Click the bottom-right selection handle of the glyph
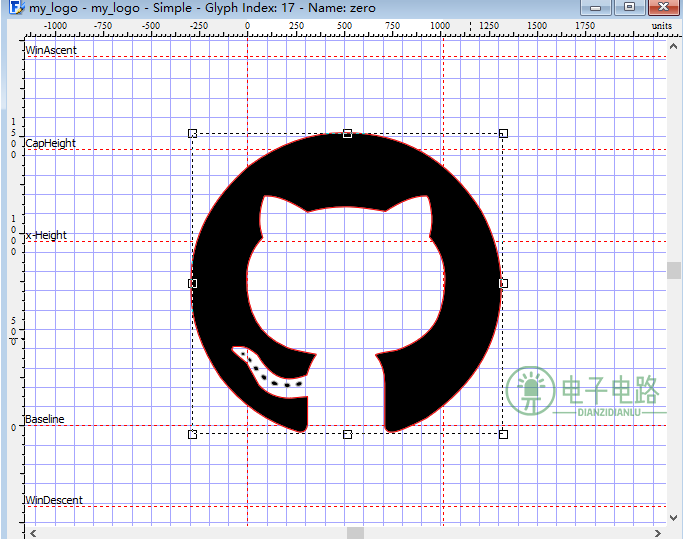The width and height of the screenshot is (683, 539). 503,434
